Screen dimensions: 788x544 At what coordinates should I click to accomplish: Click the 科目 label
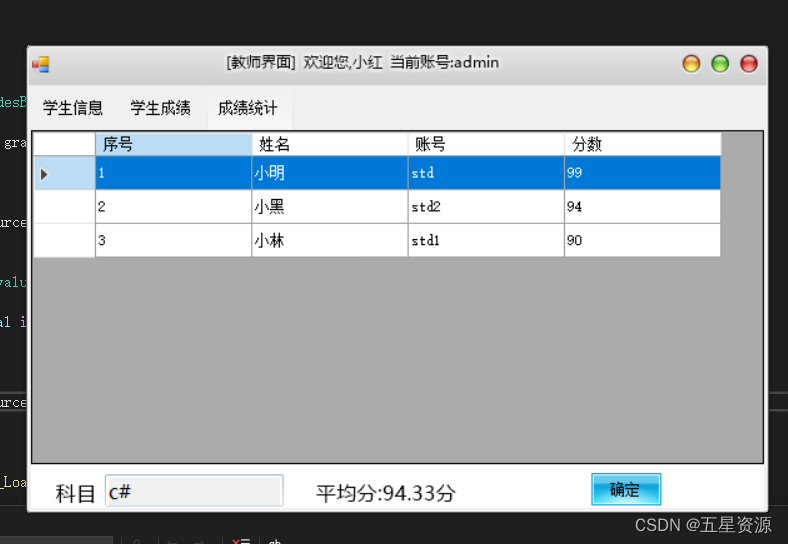tap(75, 494)
